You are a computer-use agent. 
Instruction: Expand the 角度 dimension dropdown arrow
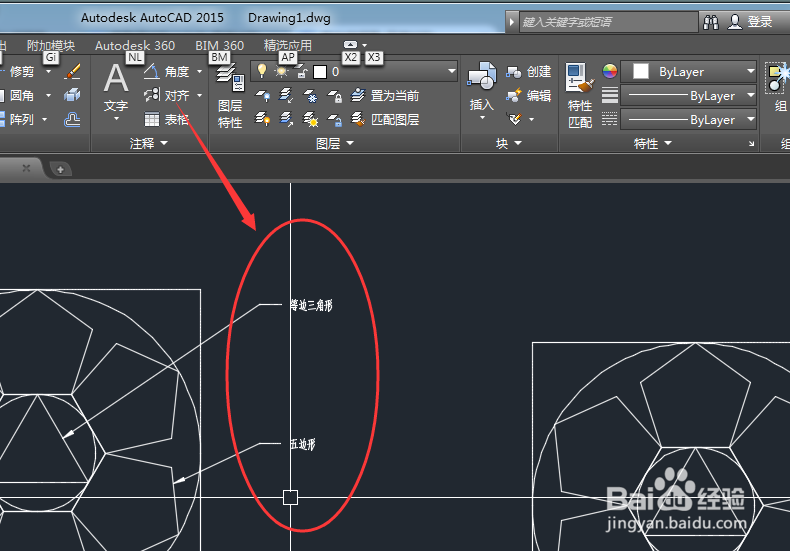click(200, 72)
